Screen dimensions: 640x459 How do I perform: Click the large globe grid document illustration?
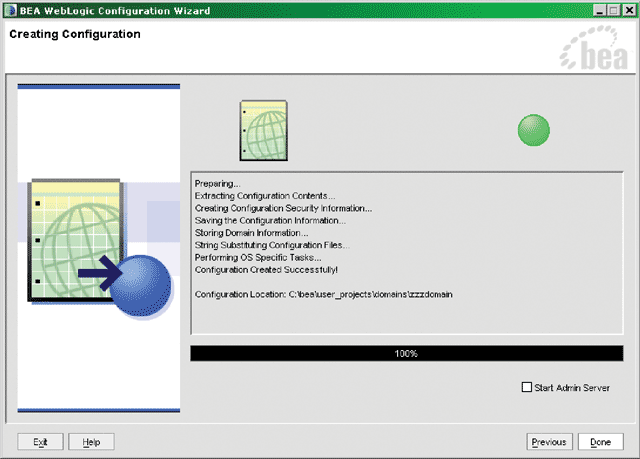pos(72,240)
